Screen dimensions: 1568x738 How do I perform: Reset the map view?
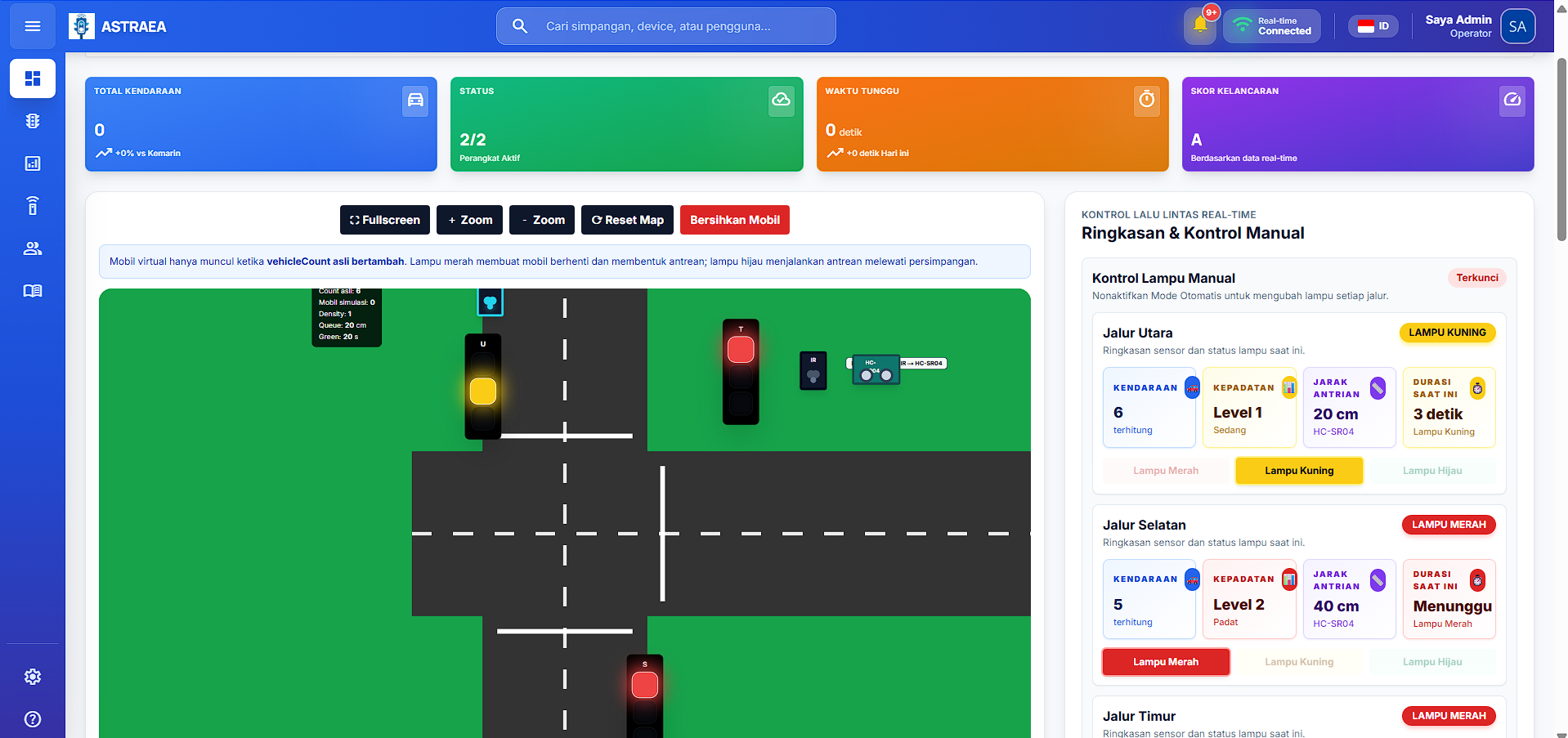(628, 220)
